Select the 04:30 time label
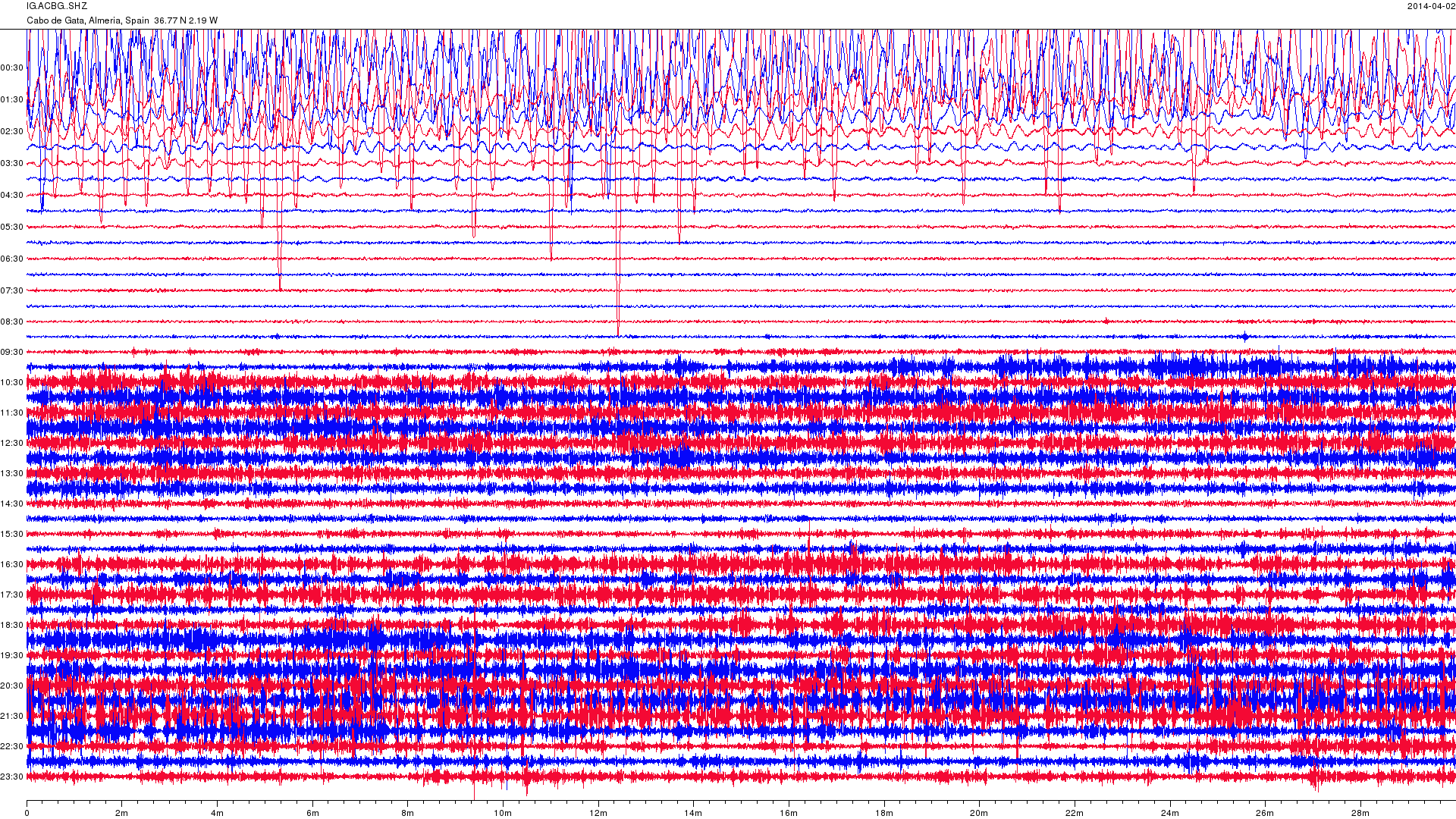Image resolution: width=1456 pixels, height=819 pixels. click(12, 196)
